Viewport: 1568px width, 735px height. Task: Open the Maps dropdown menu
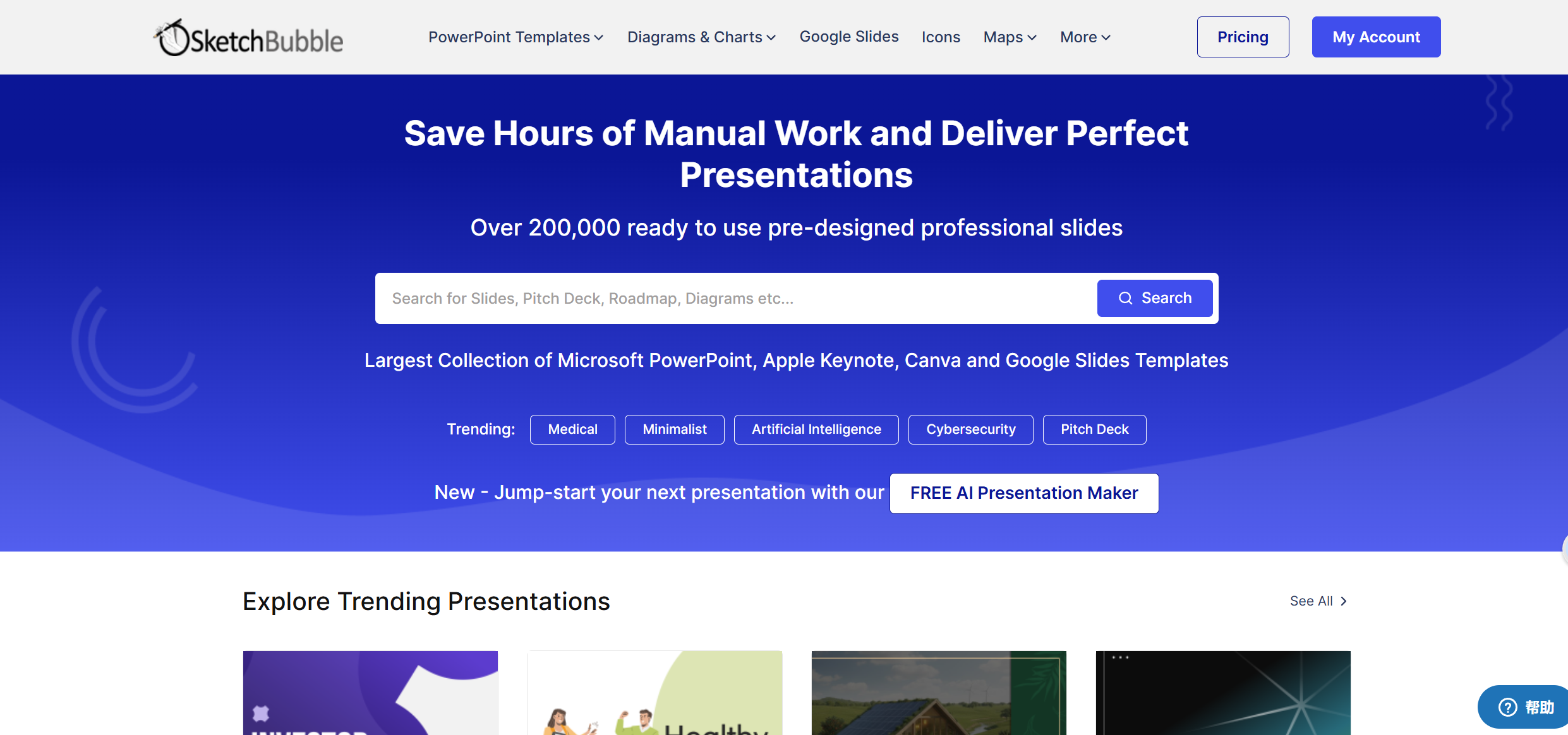click(1010, 37)
